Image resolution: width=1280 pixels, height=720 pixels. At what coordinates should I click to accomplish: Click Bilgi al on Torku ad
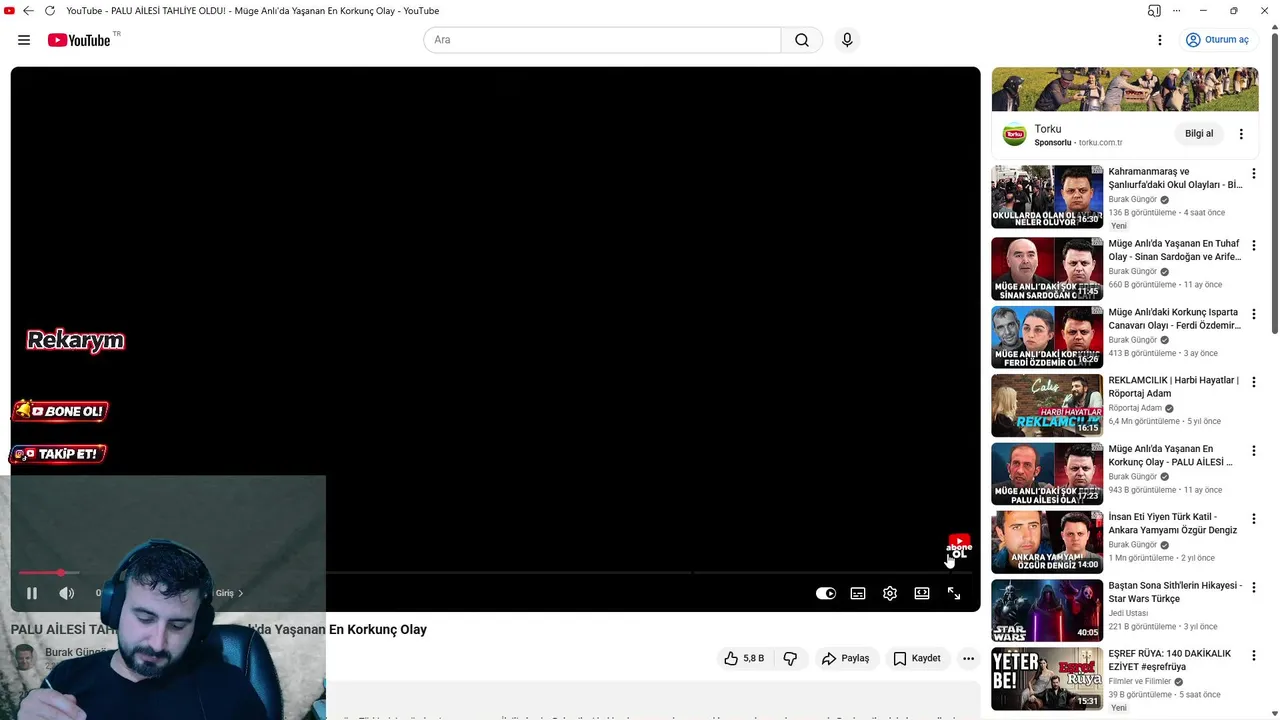[1199, 134]
